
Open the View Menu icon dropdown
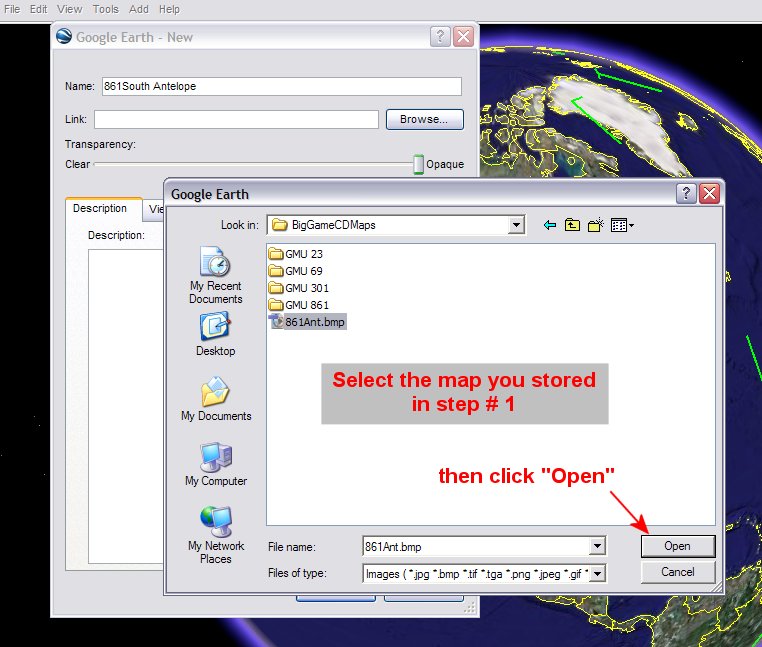pos(622,225)
